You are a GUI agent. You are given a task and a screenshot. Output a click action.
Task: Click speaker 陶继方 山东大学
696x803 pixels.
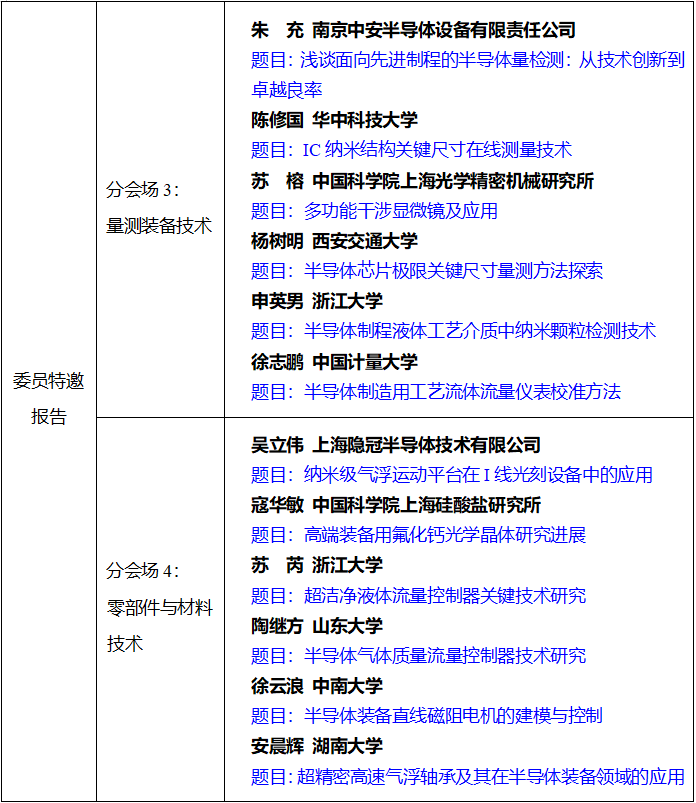click(x=316, y=626)
